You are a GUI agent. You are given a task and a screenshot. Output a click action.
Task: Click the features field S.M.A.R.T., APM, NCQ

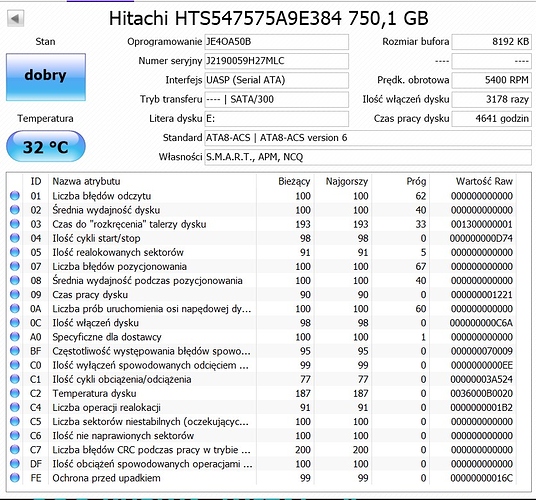[368, 157]
